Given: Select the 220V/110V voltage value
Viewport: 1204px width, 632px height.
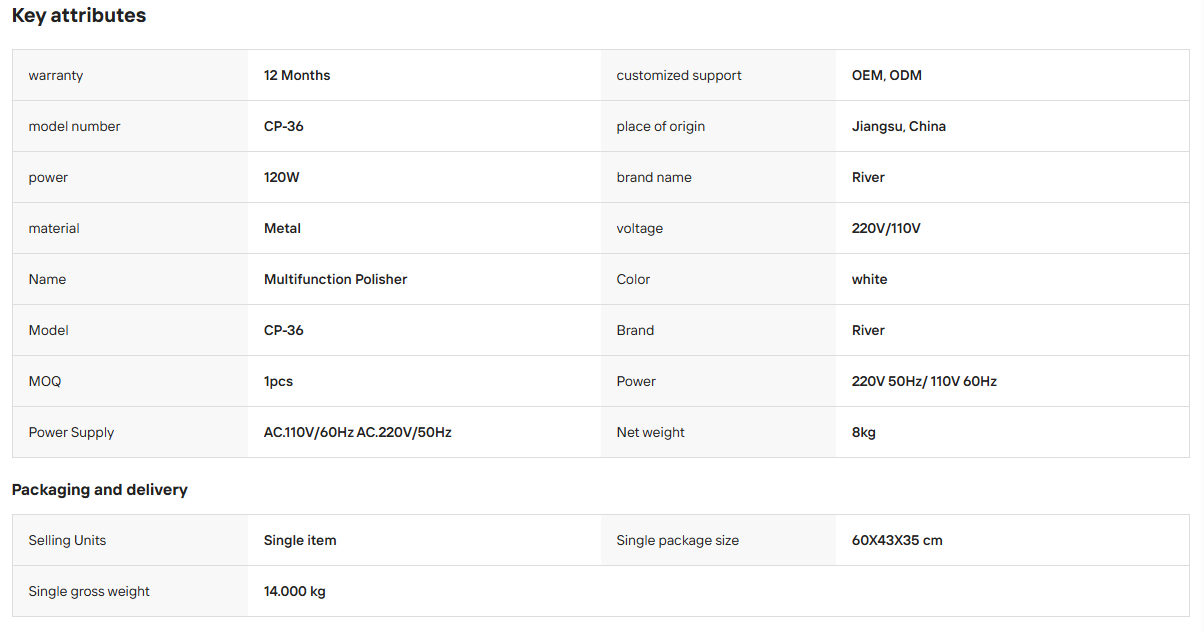Looking at the screenshot, I should (886, 228).
